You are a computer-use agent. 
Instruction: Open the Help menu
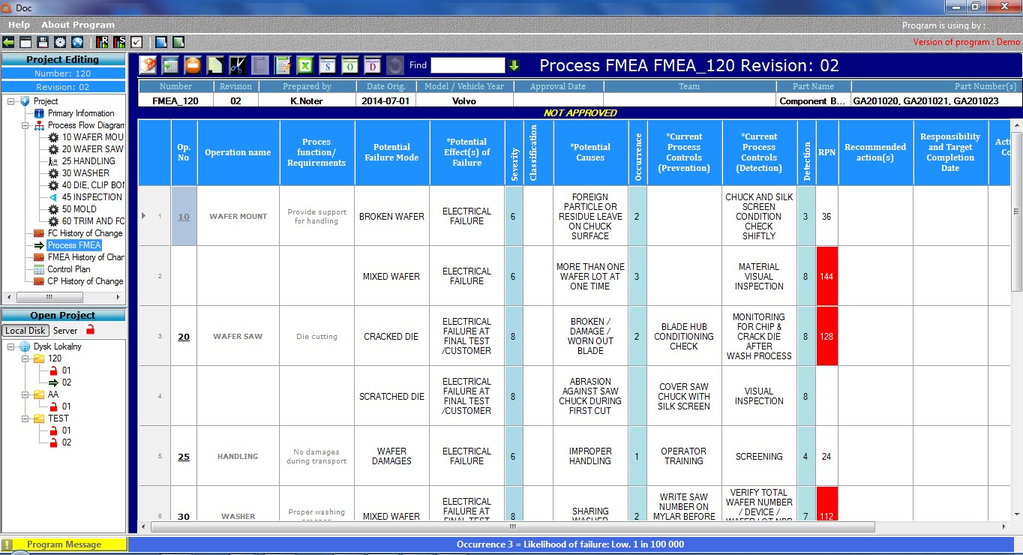tap(19, 25)
